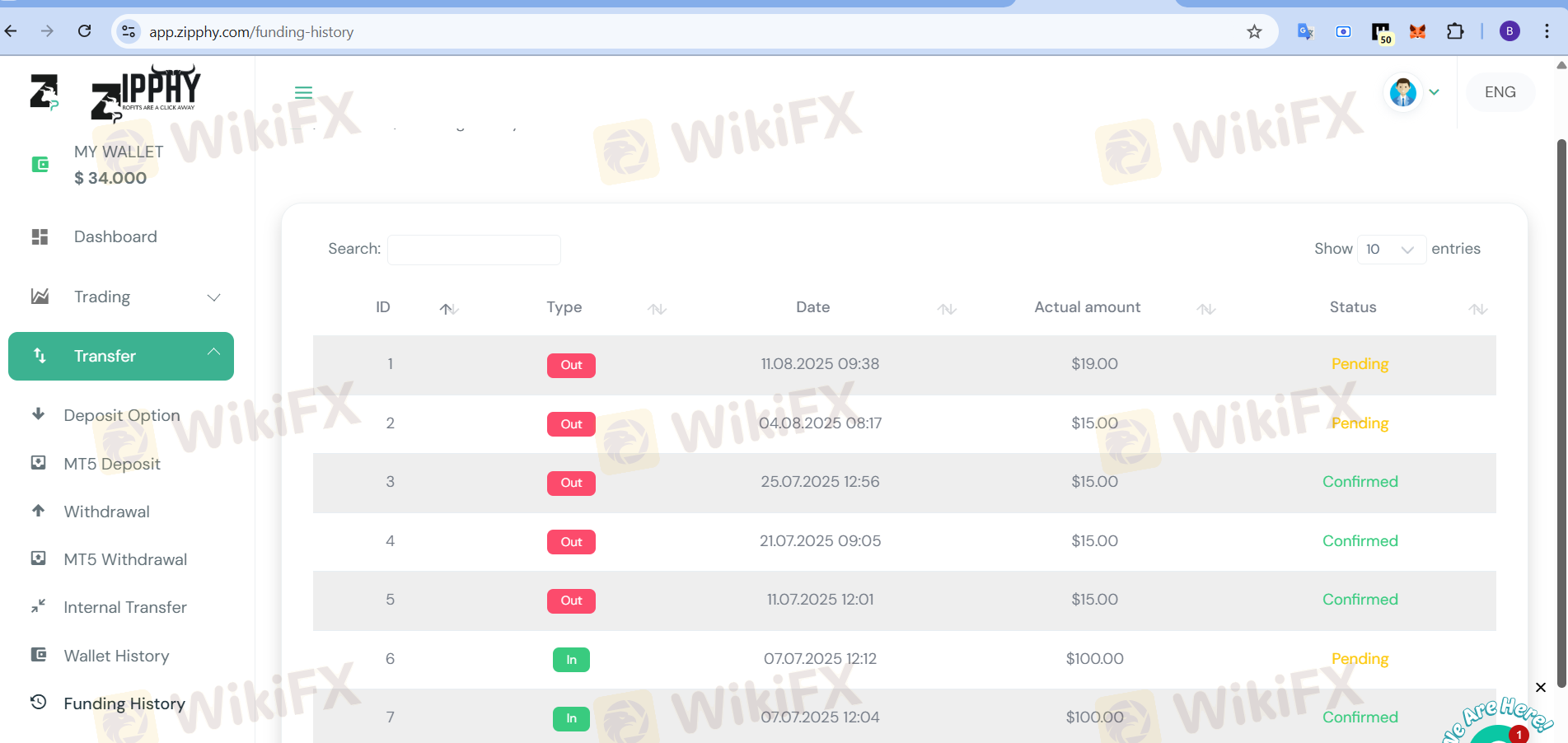Bookmark this page with star icon

(1254, 32)
